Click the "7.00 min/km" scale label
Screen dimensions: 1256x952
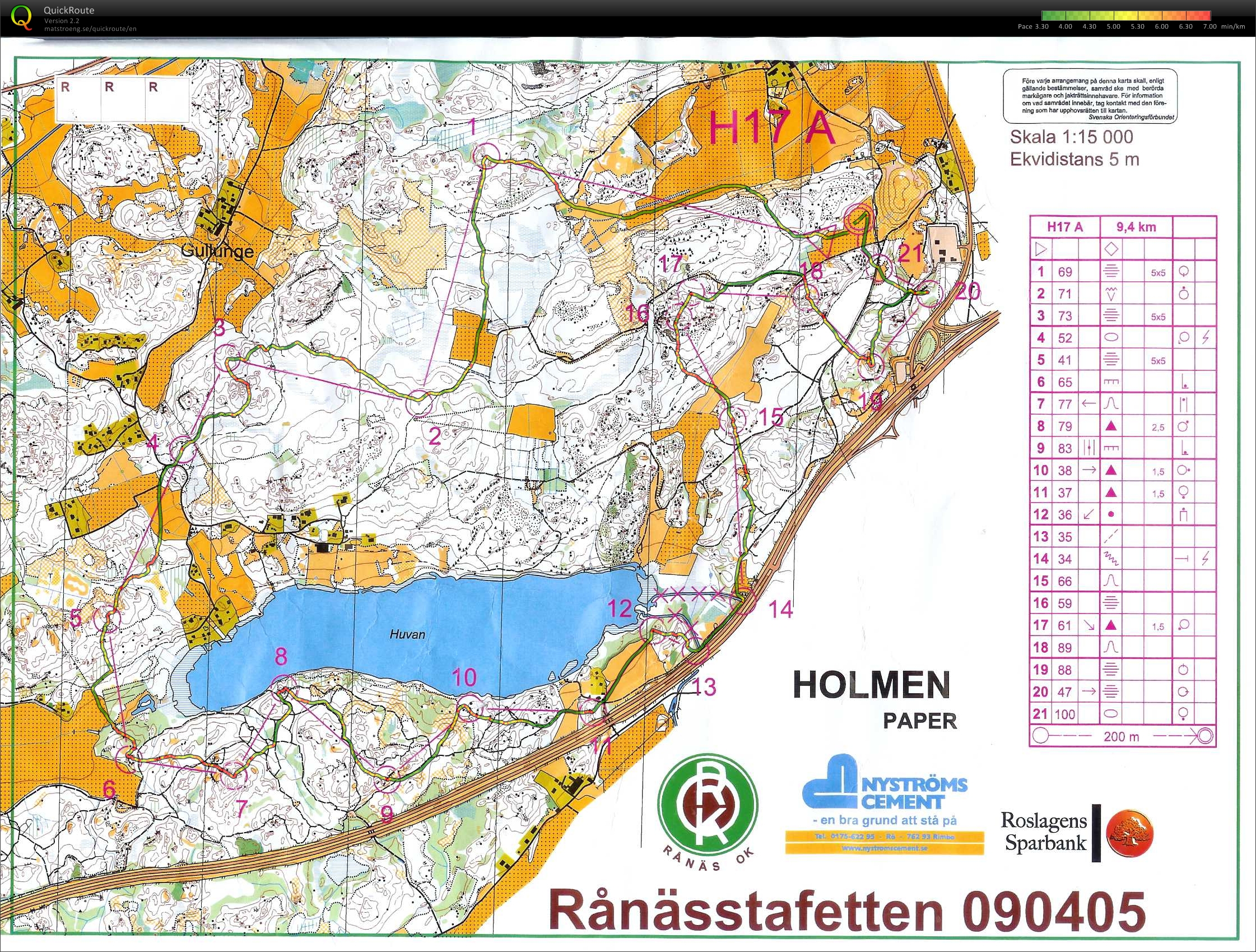1223,27
